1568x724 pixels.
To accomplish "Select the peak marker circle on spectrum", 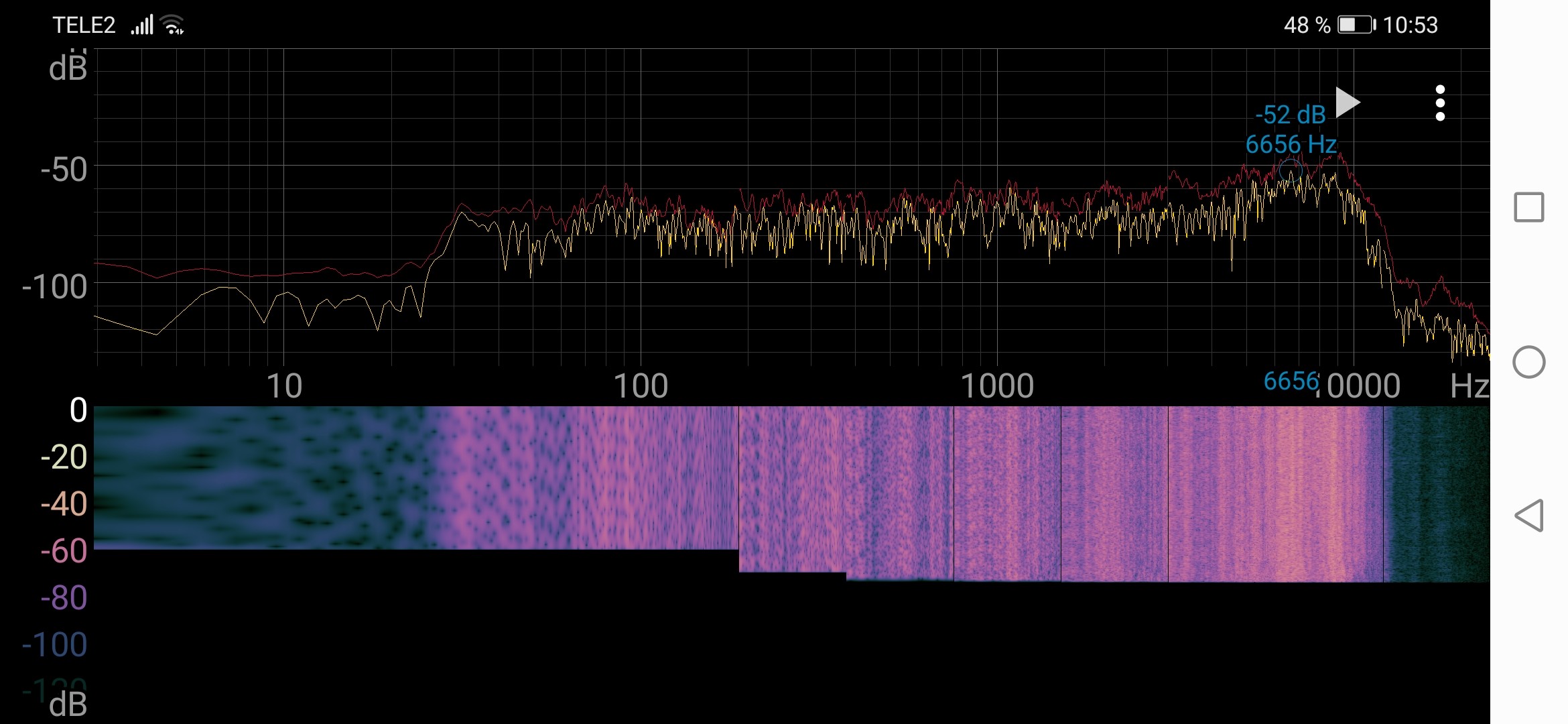I will (x=1291, y=171).
